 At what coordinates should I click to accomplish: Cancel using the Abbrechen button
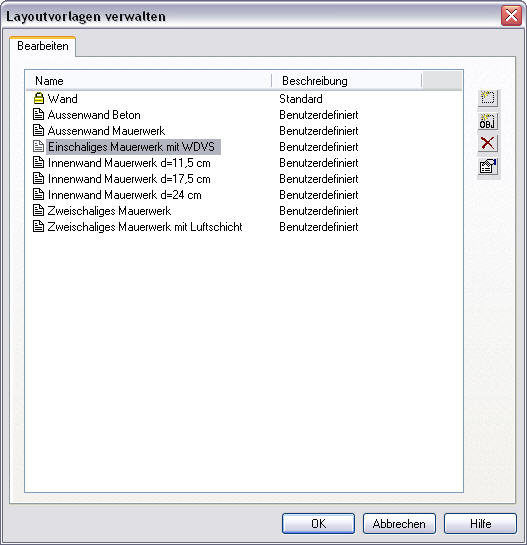tap(399, 523)
